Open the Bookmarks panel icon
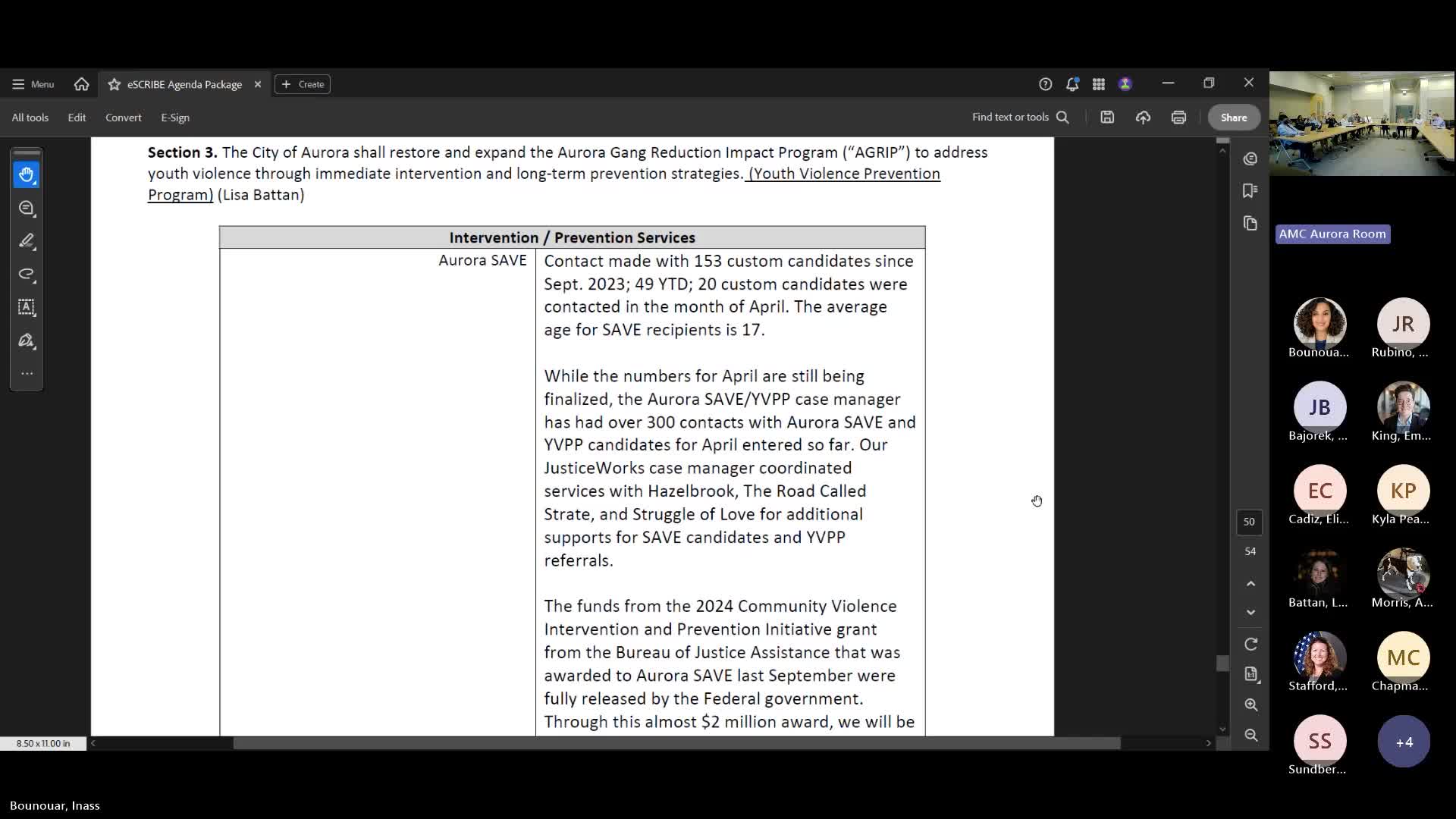The image size is (1456, 819). click(x=1250, y=190)
